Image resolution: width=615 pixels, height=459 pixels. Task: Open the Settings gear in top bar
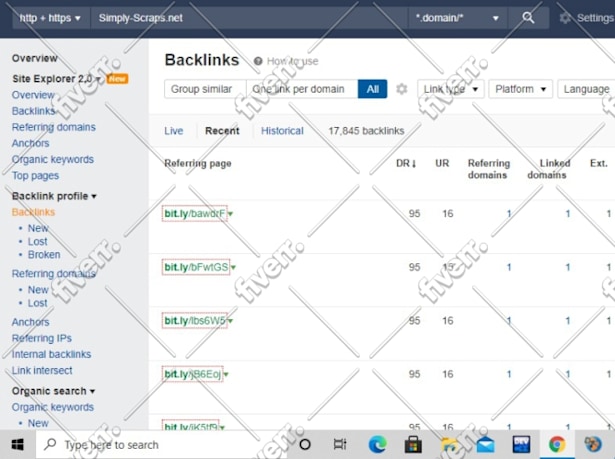click(565, 18)
